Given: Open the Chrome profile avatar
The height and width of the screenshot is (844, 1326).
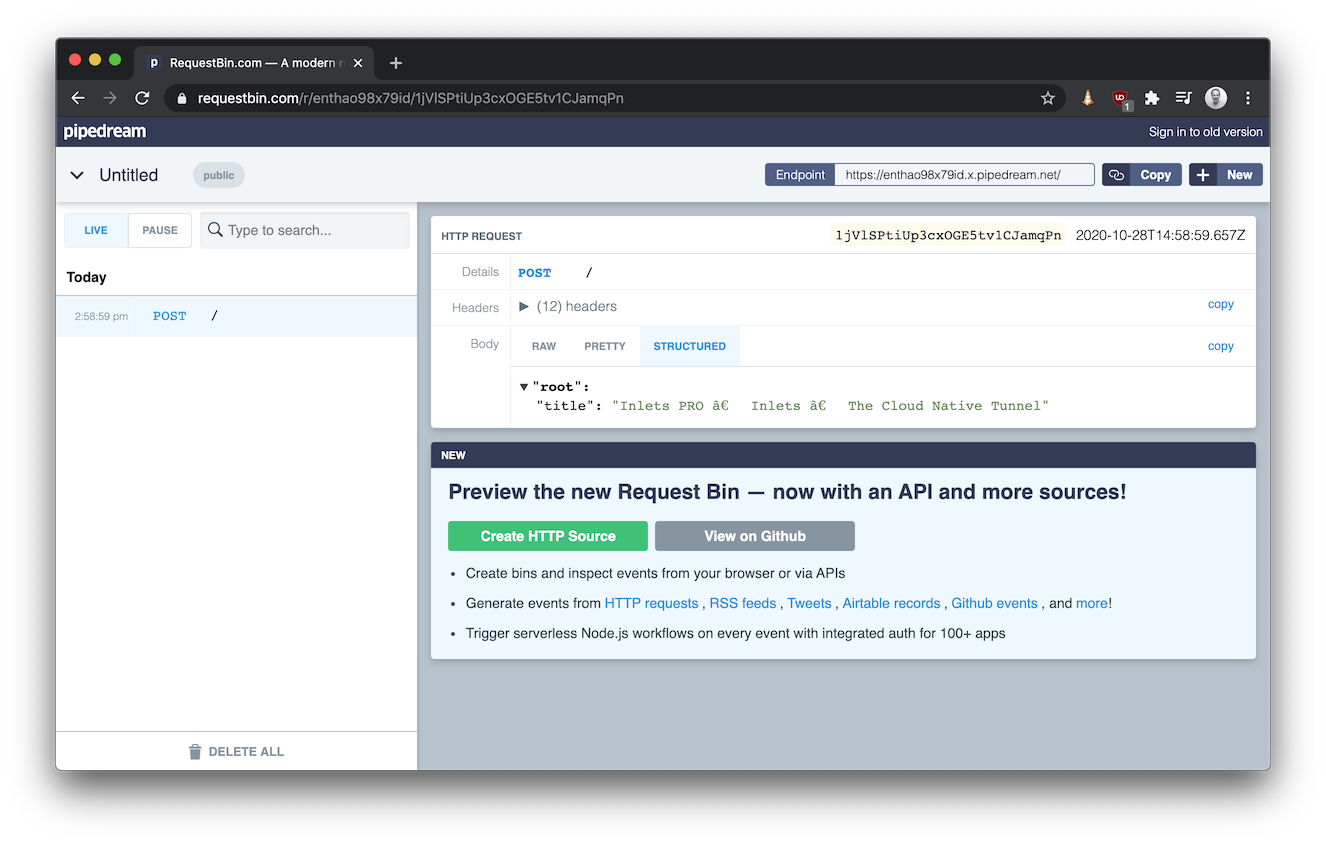Looking at the screenshot, I should 1216,98.
